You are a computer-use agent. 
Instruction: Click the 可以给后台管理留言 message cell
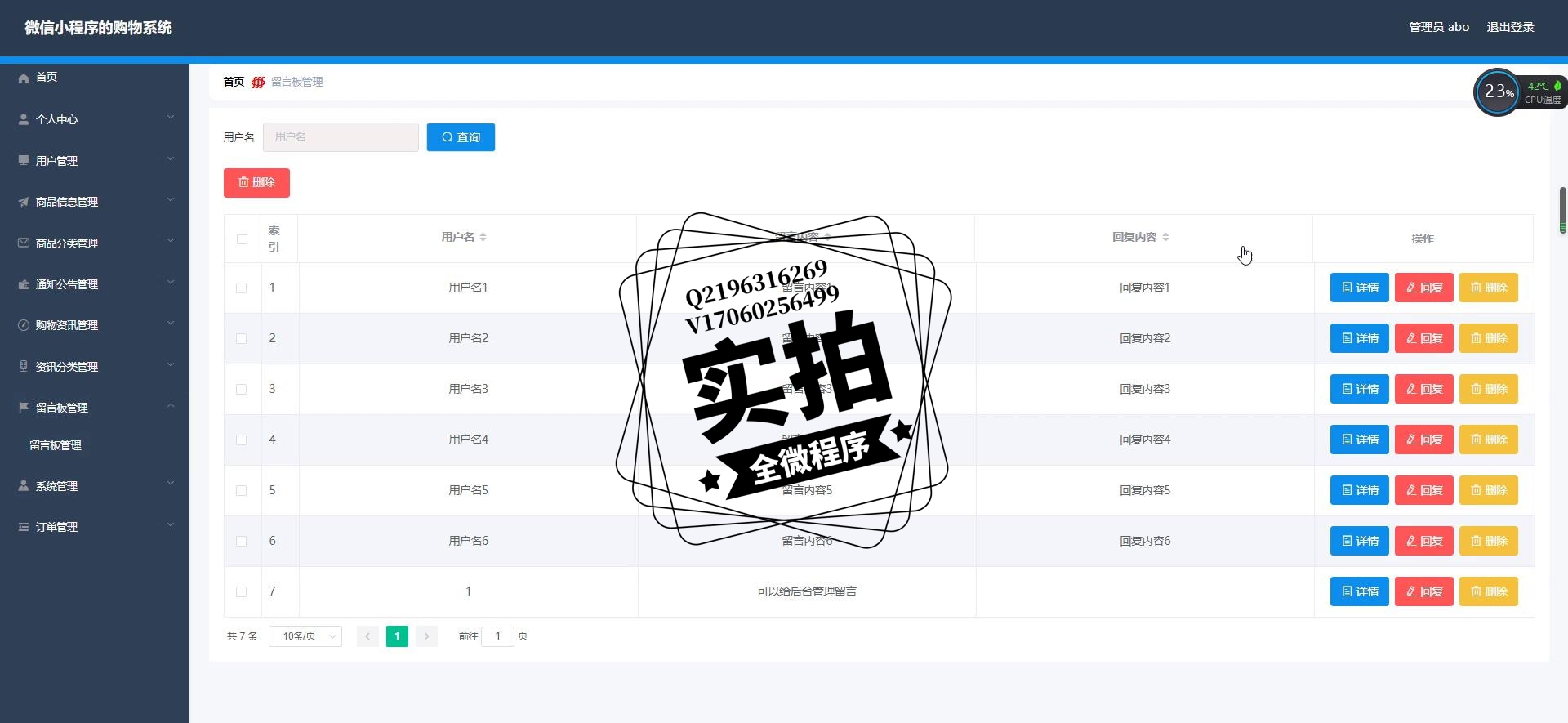pos(807,591)
